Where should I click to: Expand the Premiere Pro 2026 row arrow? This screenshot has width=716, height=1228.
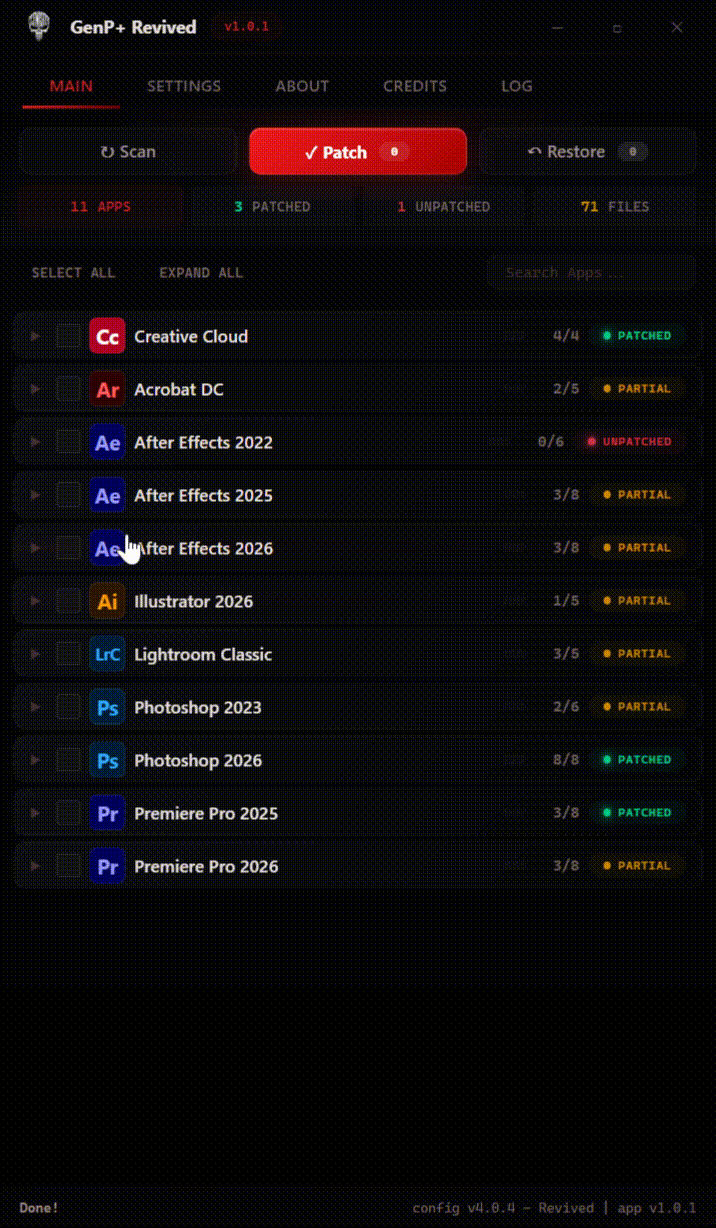[x=36, y=866]
